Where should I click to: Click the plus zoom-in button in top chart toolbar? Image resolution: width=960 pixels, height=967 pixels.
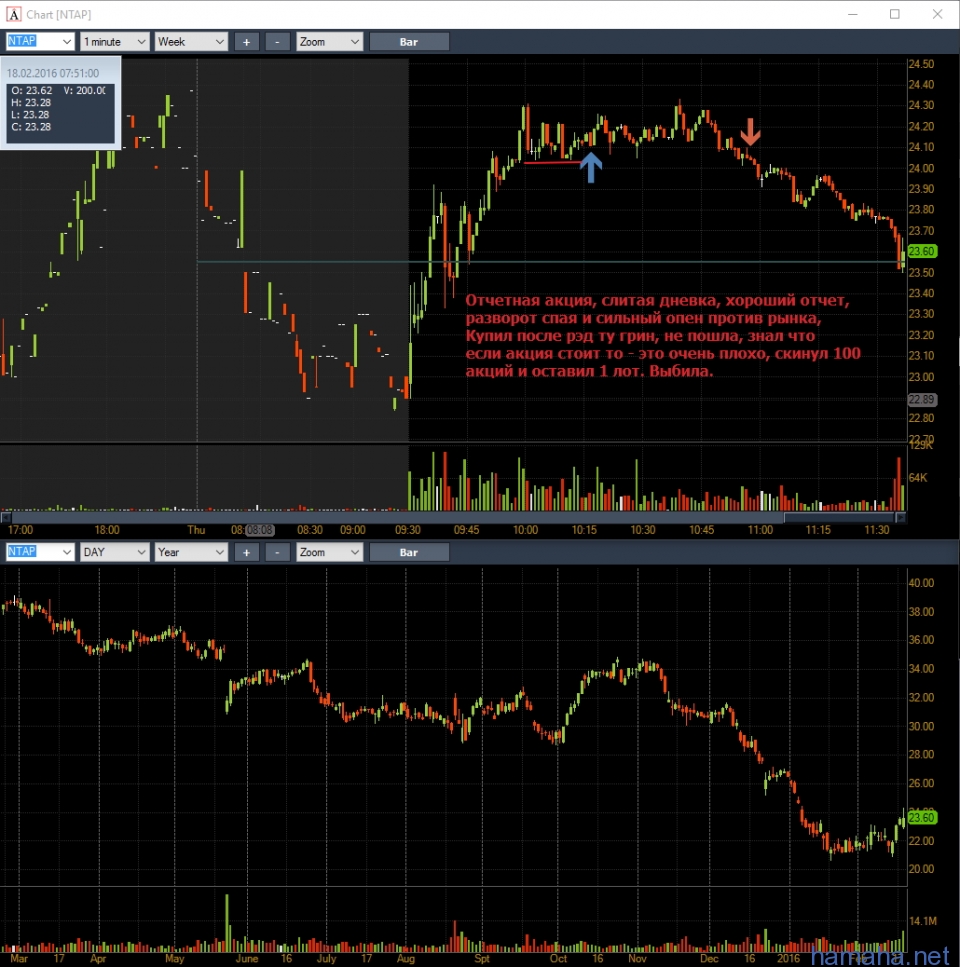pyautogui.click(x=247, y=41)
